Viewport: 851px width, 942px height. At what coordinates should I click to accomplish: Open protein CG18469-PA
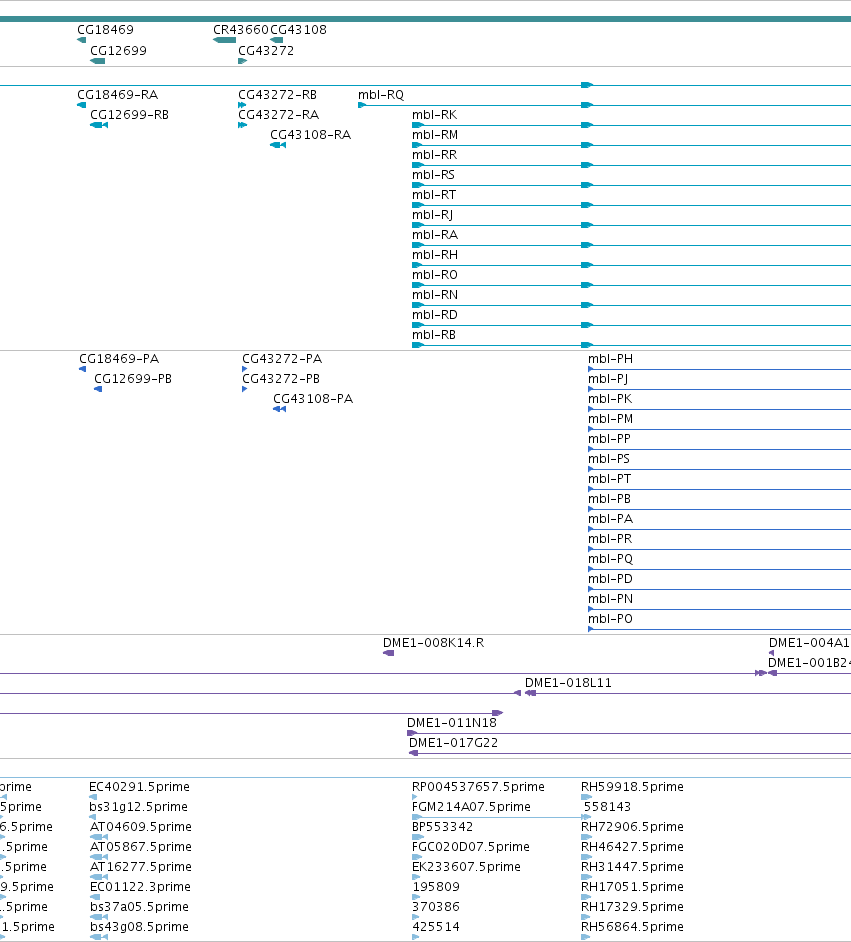[x=119, y=359]
